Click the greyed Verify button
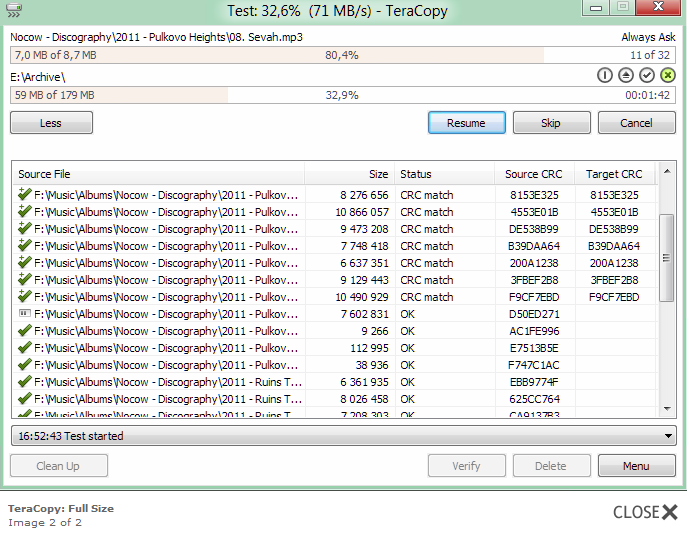The height and width of the screenshot is (537, 687). (467, 466)
